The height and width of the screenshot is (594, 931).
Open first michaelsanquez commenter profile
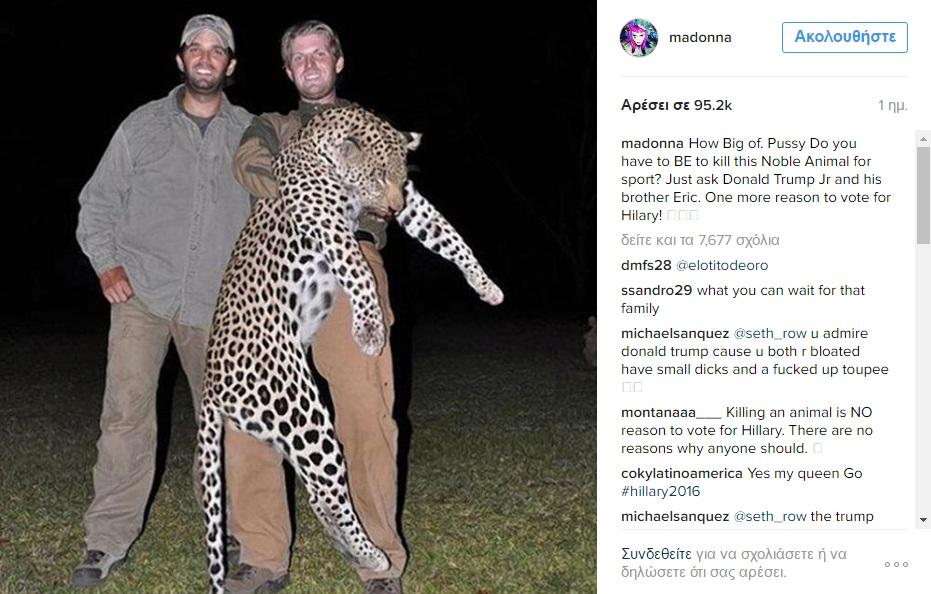tap(676, 333)
